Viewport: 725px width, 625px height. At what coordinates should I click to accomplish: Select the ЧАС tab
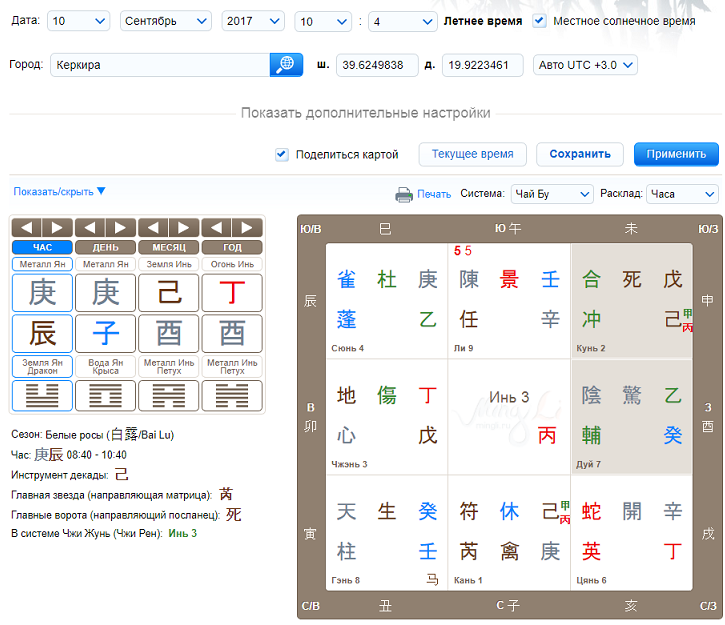[x=42, y=247]
